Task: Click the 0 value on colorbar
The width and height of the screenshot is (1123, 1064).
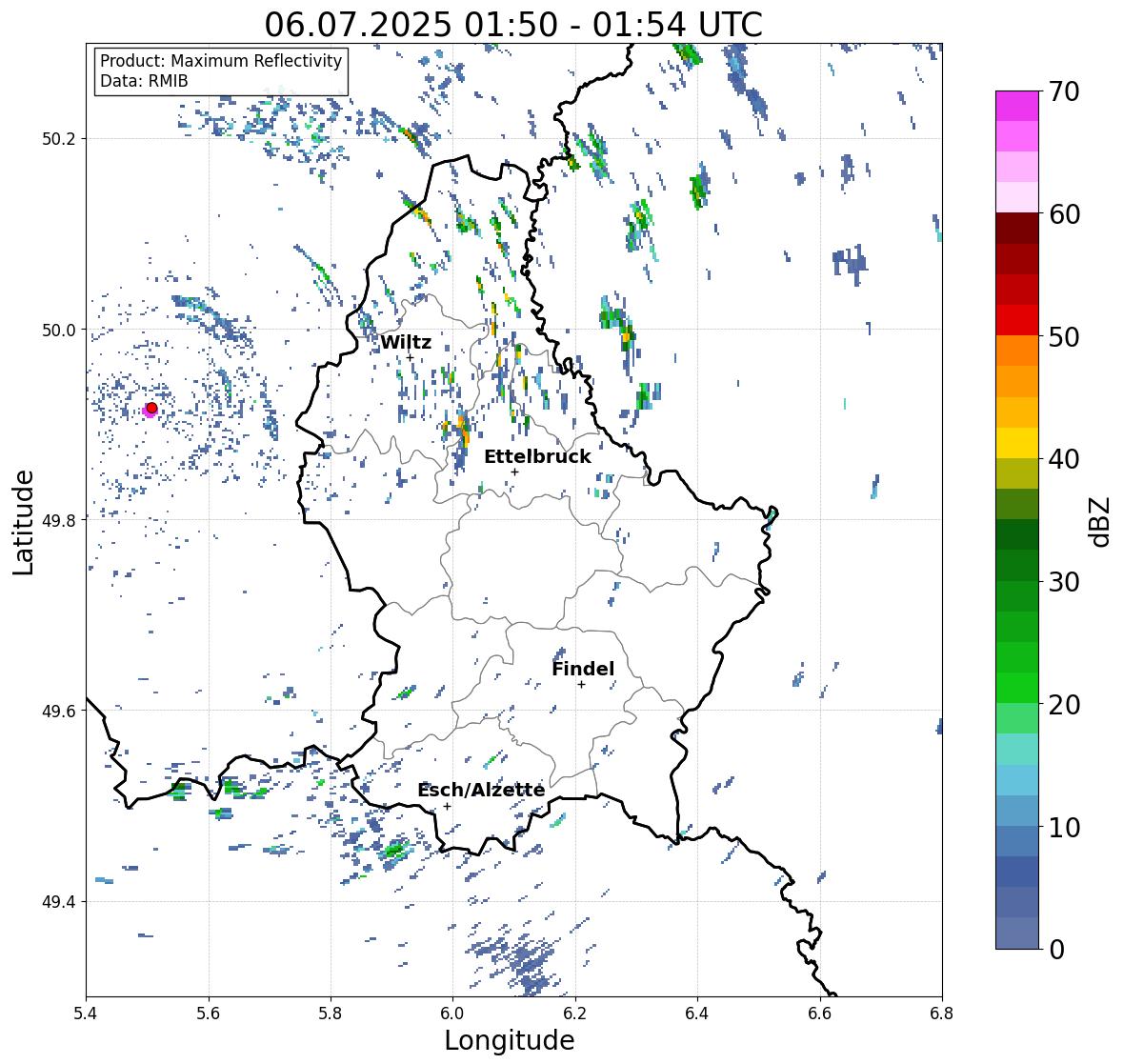Action: [1056, 950]
